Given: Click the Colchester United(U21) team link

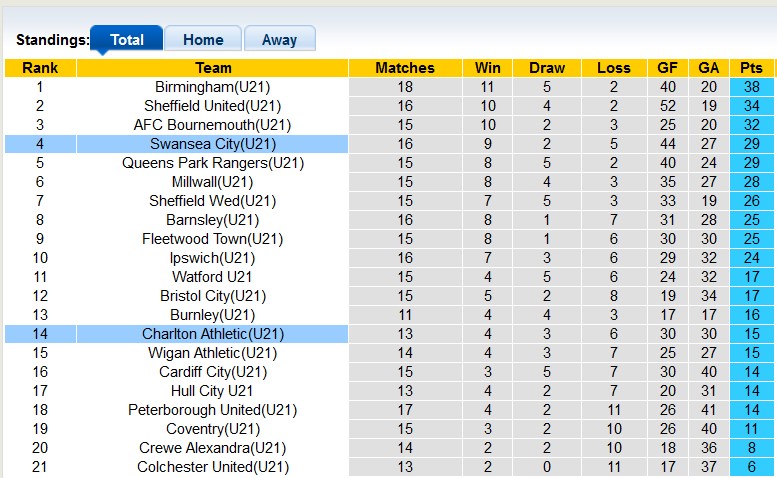Looking at the screenshot, I should (213, 467).
